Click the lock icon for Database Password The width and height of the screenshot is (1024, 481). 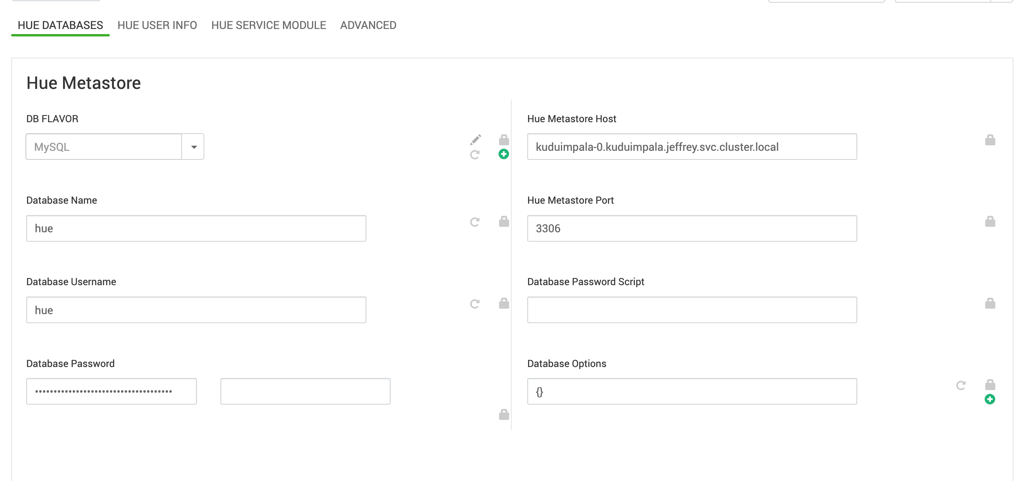pyautogui.click(x=504, y=414)
